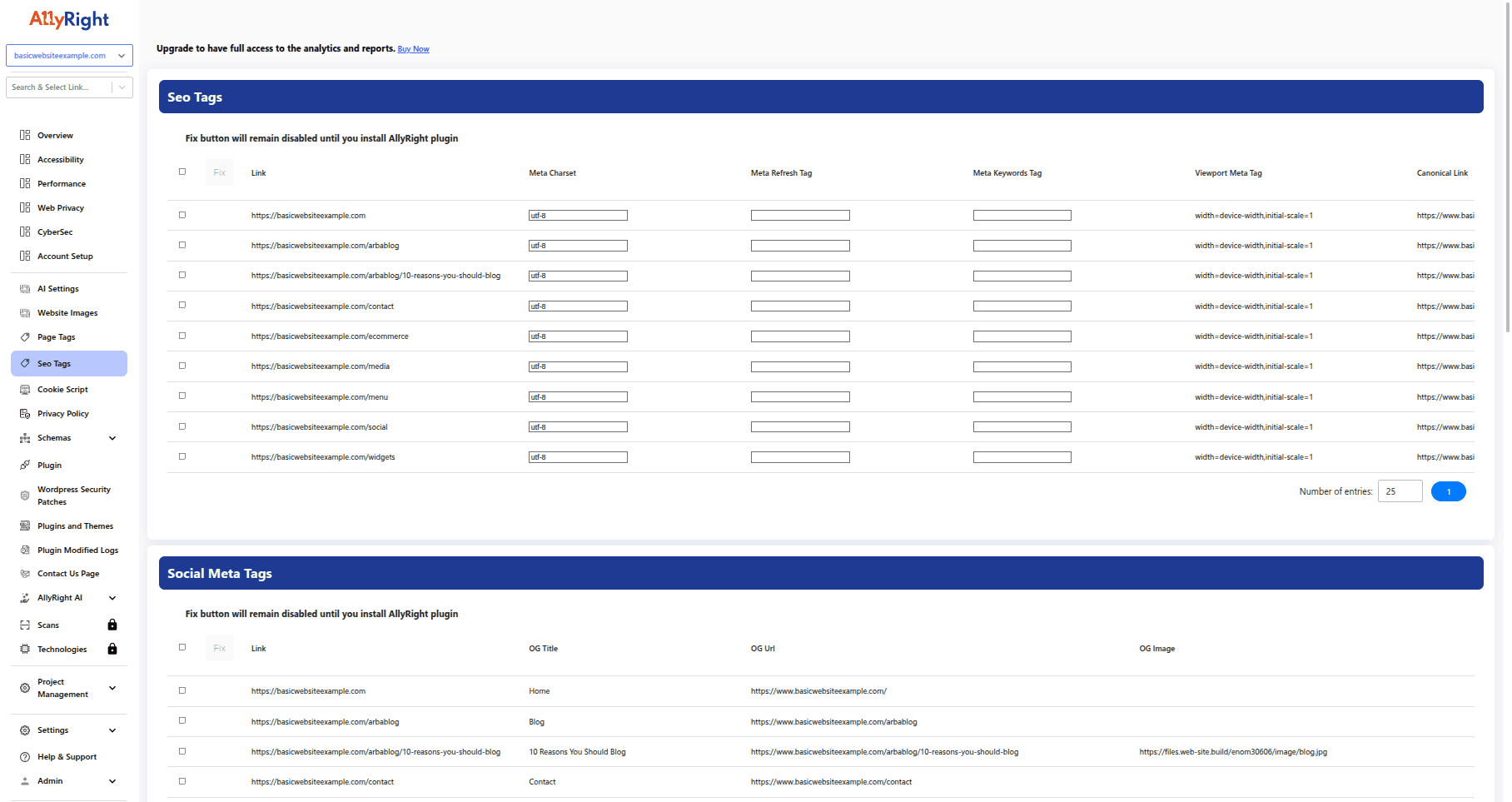Check the arbablog row in Social Meta Tags
The width and height of the screenshot is (1512, 802).
(182, 721)
